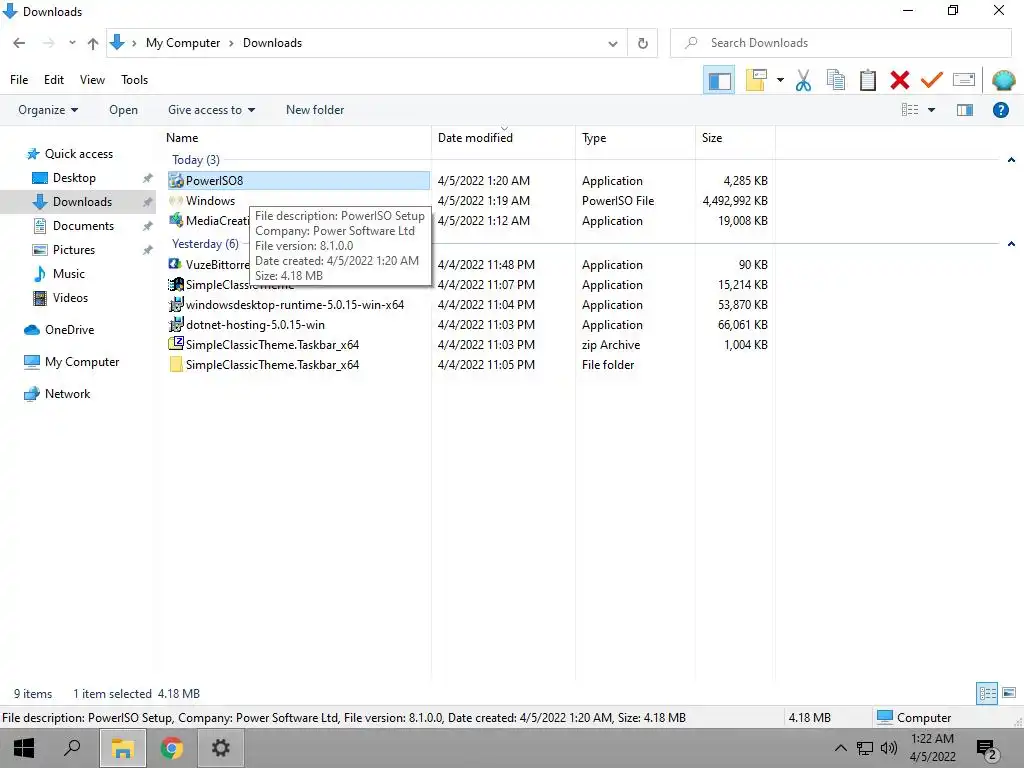1024x768 pixels.
Task: Click the change view layout icon
Action: coord(910,110)
